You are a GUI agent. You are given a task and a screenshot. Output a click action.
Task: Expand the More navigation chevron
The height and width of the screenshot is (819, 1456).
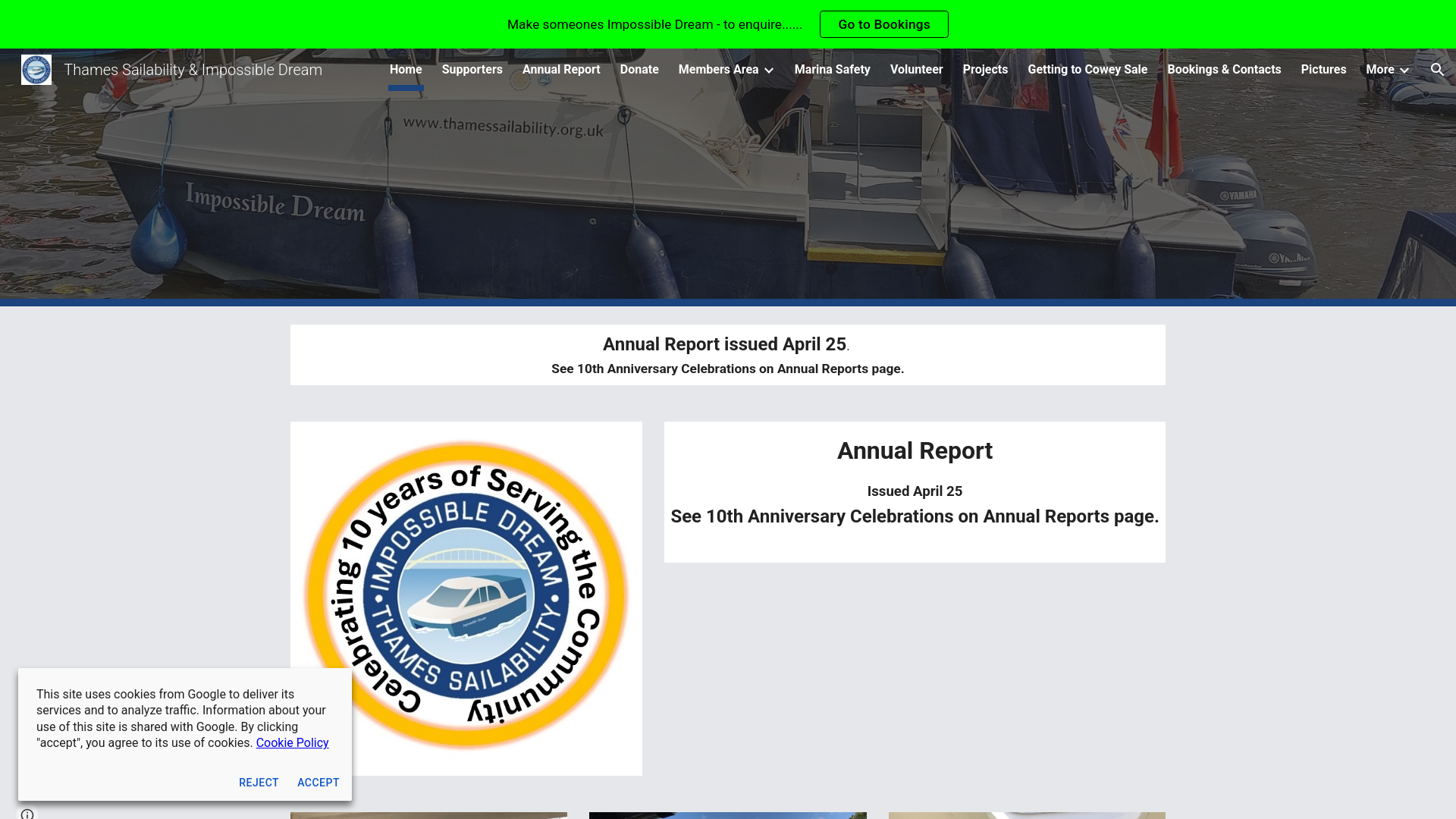click(x=1404, y=71)
